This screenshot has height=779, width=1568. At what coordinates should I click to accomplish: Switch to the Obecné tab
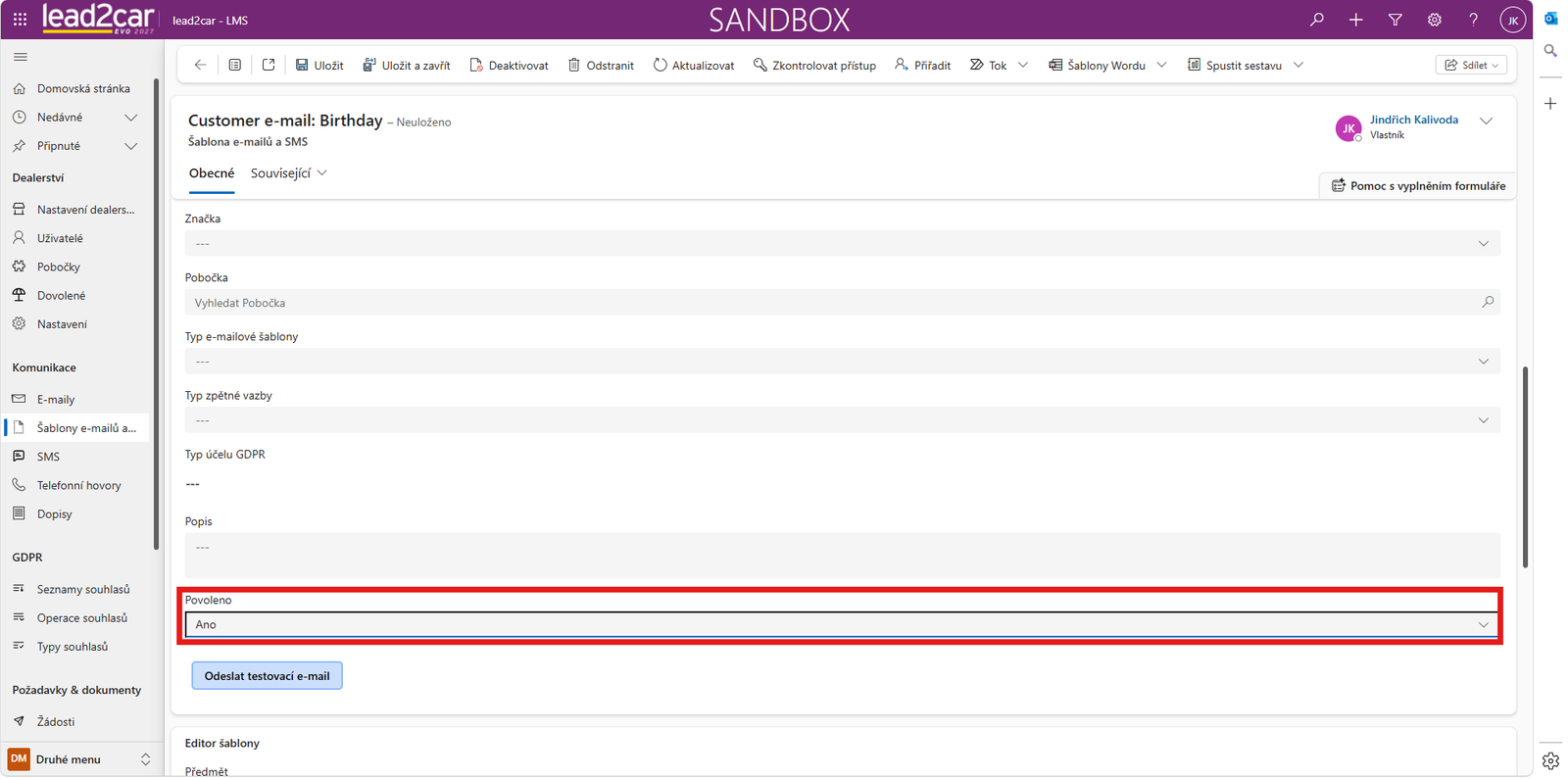tap(212, 173)
